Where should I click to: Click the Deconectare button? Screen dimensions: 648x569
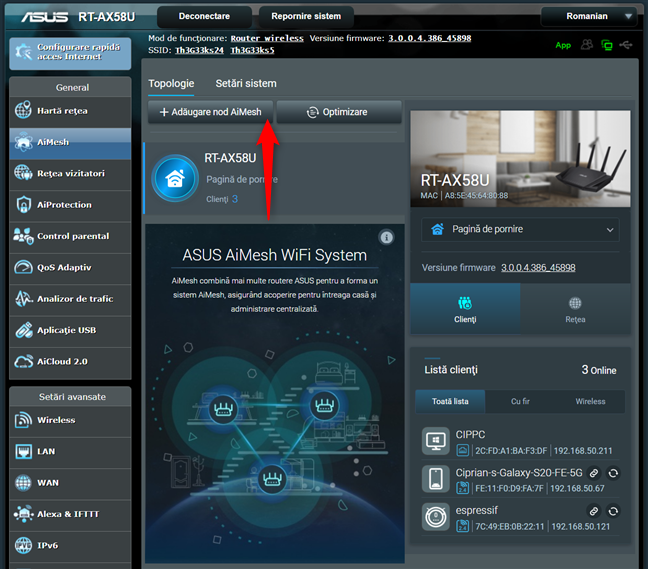click(x=204, y=17)
